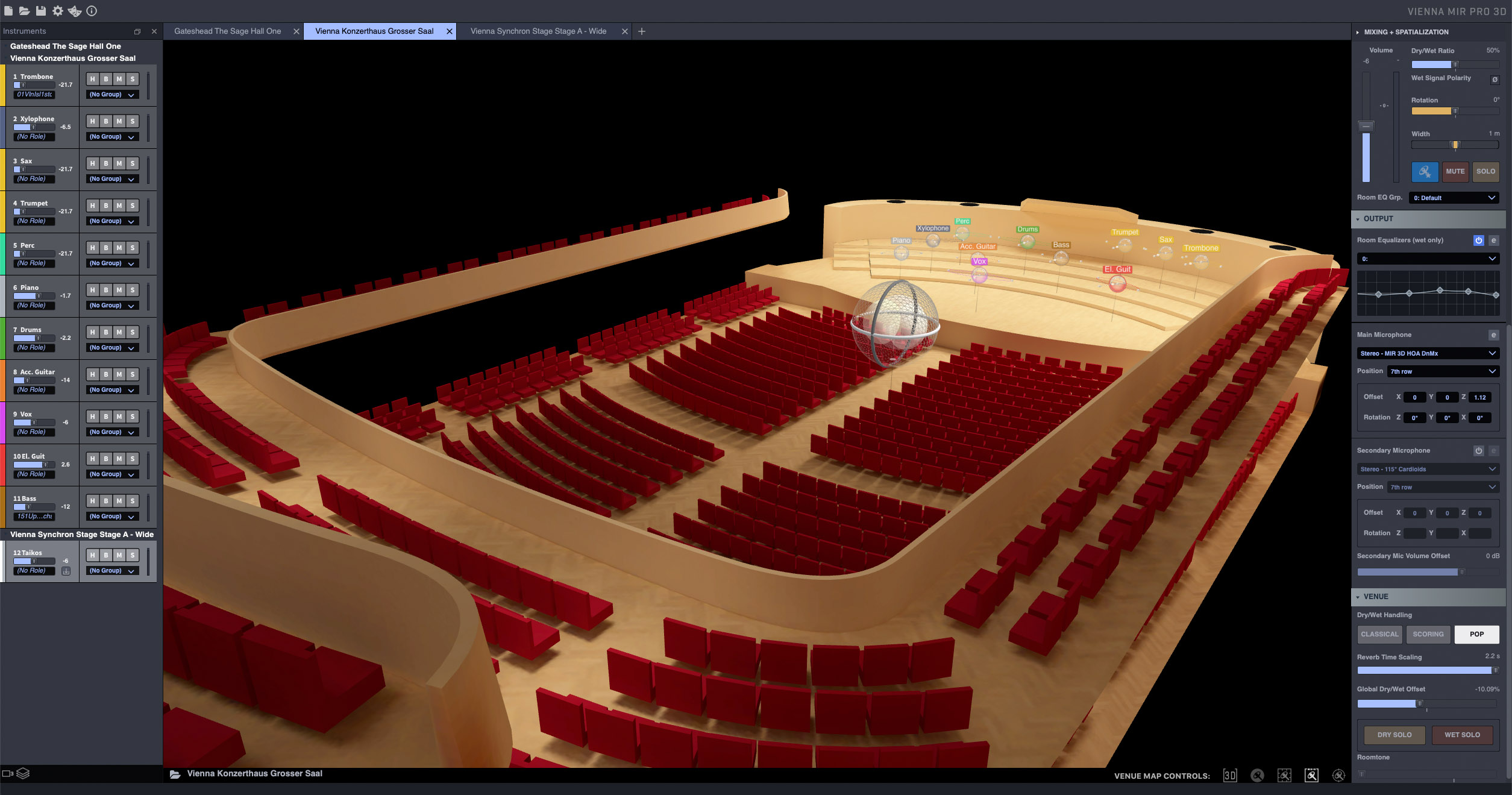The width and height of the screenshot is (1512, 795).
Task: Adjust the Reverb Time Scaling slider
Action: pyautogui.click(x=1428, y=670)
